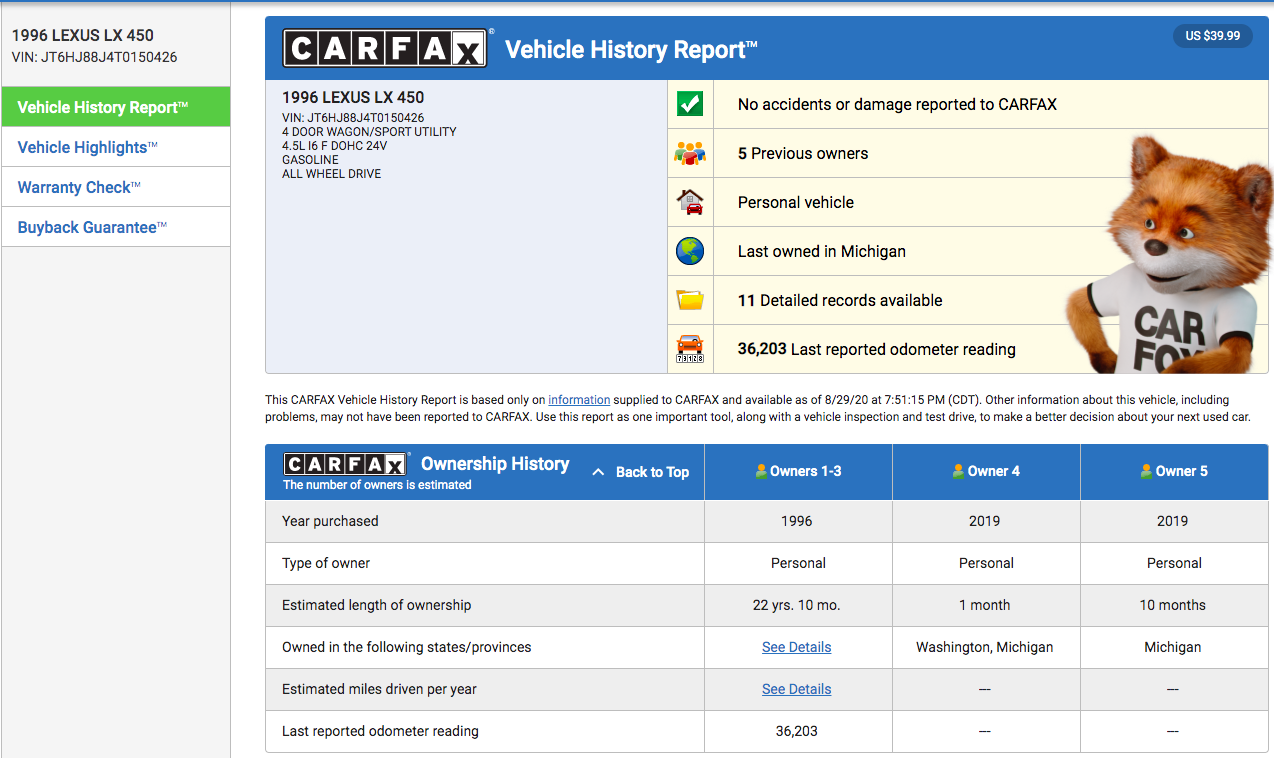This screenshot has width=1274, height=758.
Task: Click the '5 Previous owners' text
Action: coord(803,153)
